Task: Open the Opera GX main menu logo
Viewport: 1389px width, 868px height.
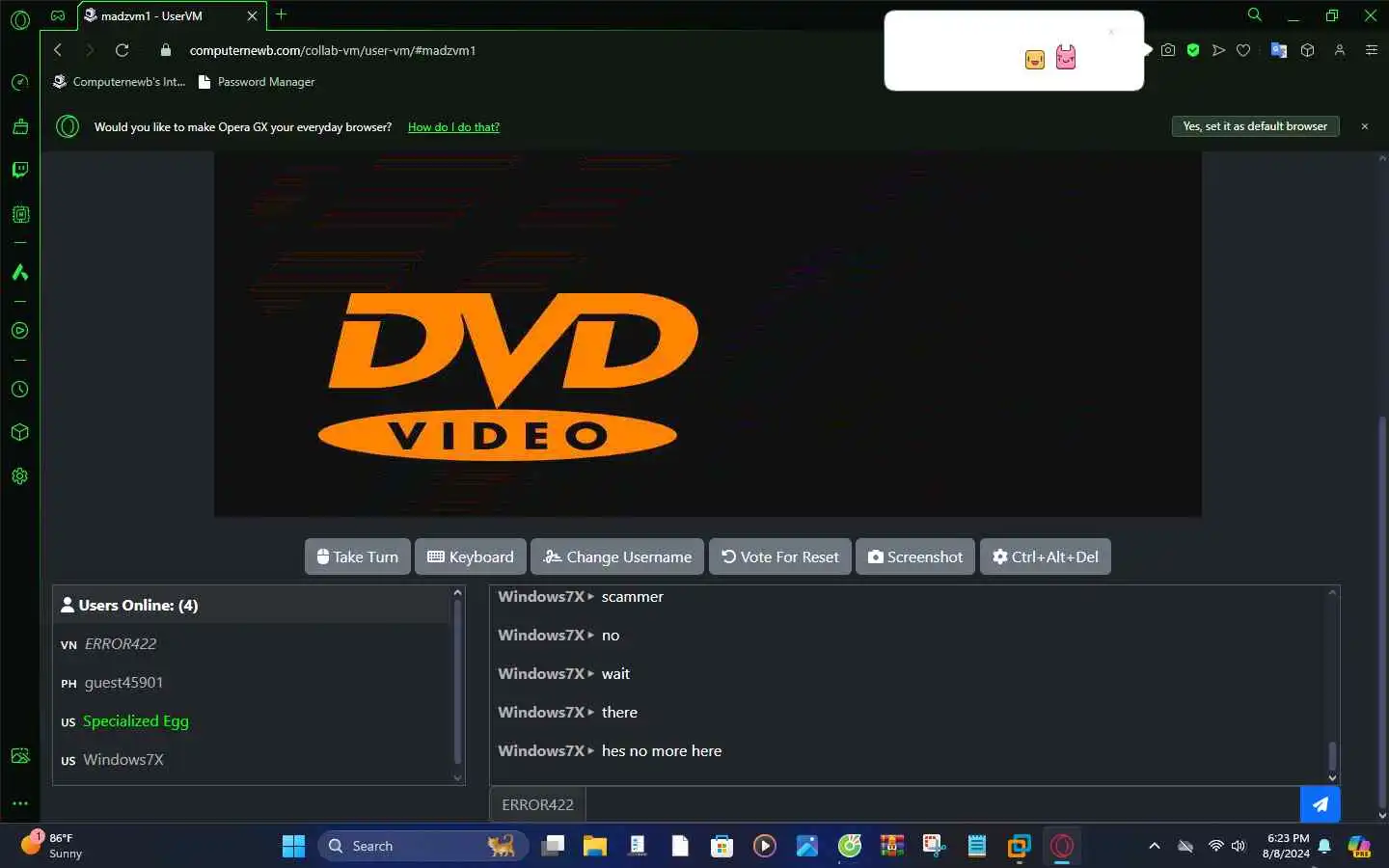Action: click(x=20, y=19)
